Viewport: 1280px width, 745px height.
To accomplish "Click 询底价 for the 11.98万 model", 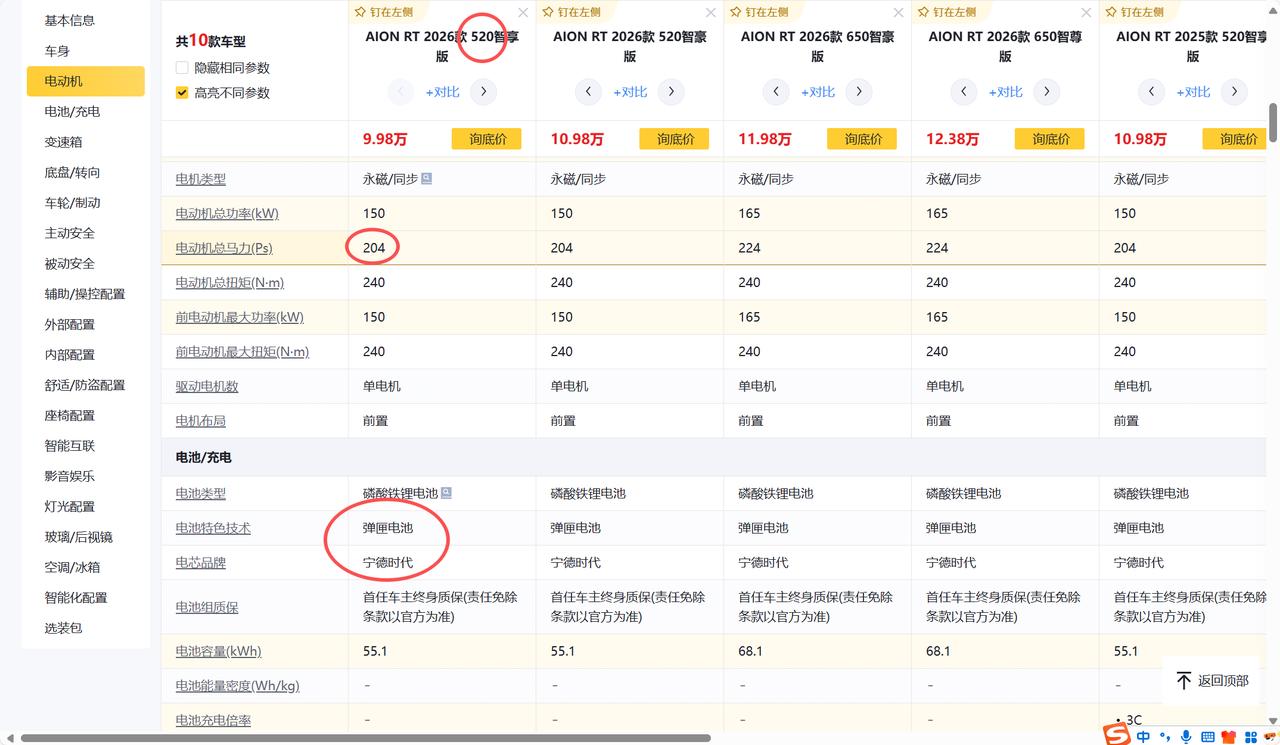I will 862,139.
